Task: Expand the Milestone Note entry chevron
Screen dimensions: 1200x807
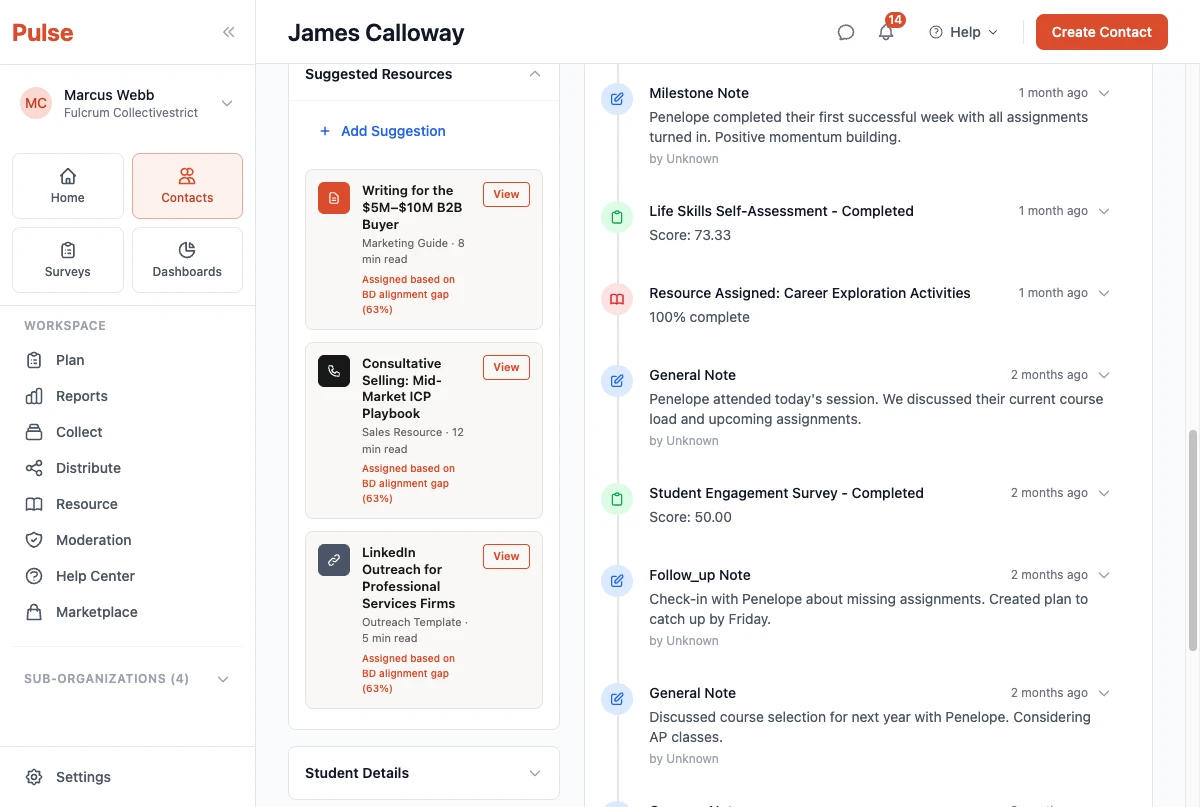Action: pos(1104,93)
